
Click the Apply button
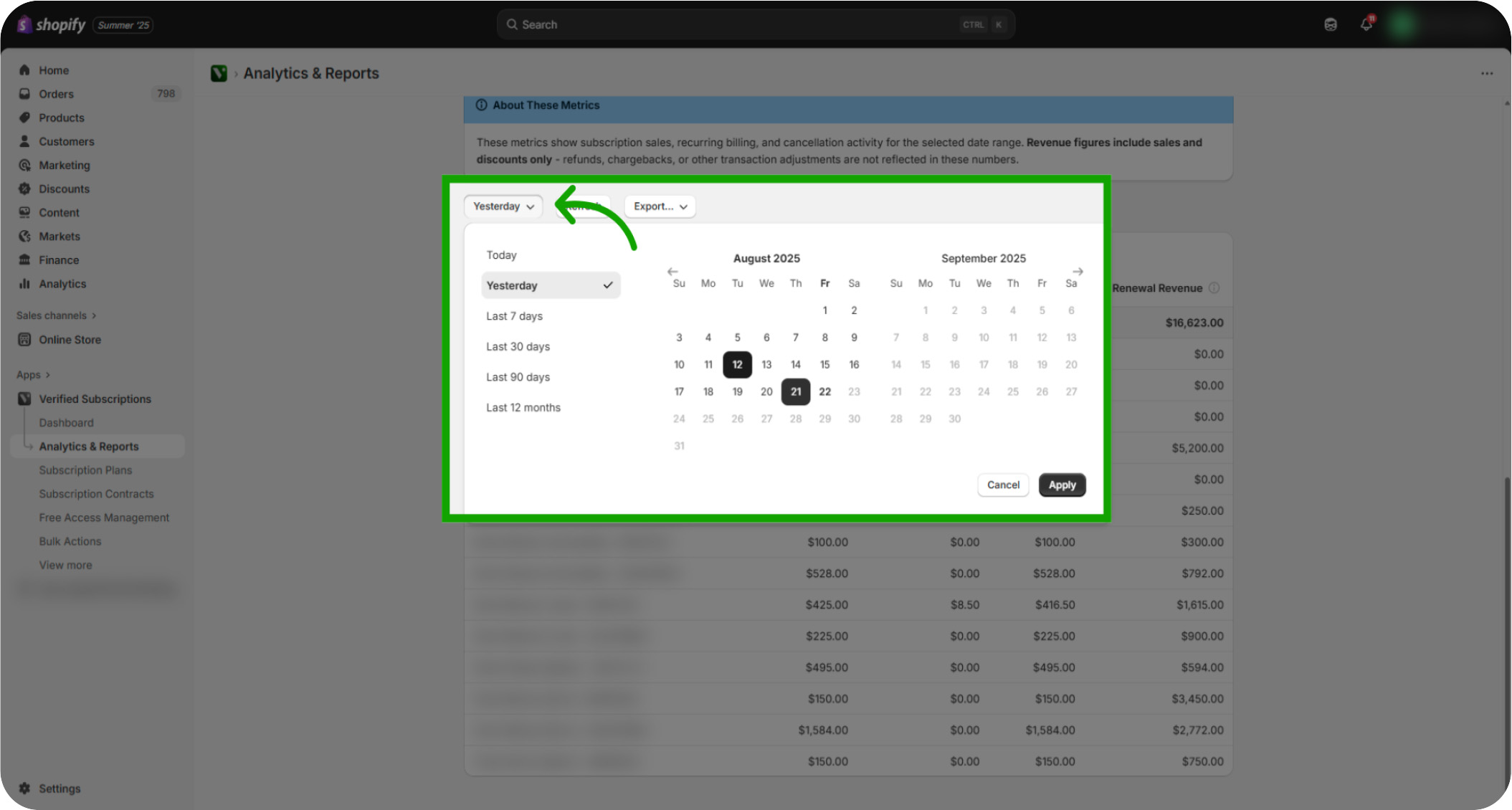coord(1062,485)
